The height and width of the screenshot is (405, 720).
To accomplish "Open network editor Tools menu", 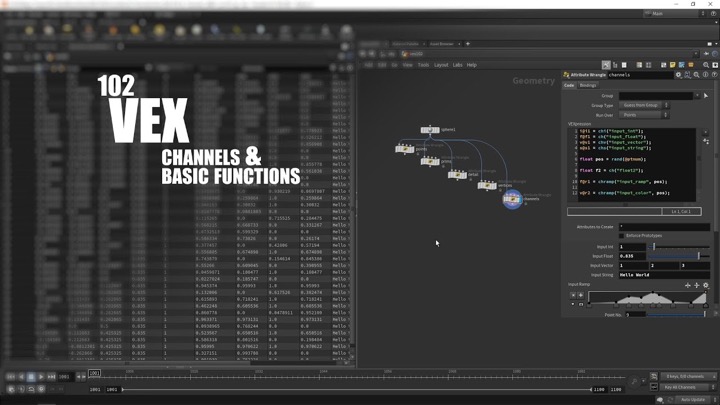I will [x=423, y=65].
